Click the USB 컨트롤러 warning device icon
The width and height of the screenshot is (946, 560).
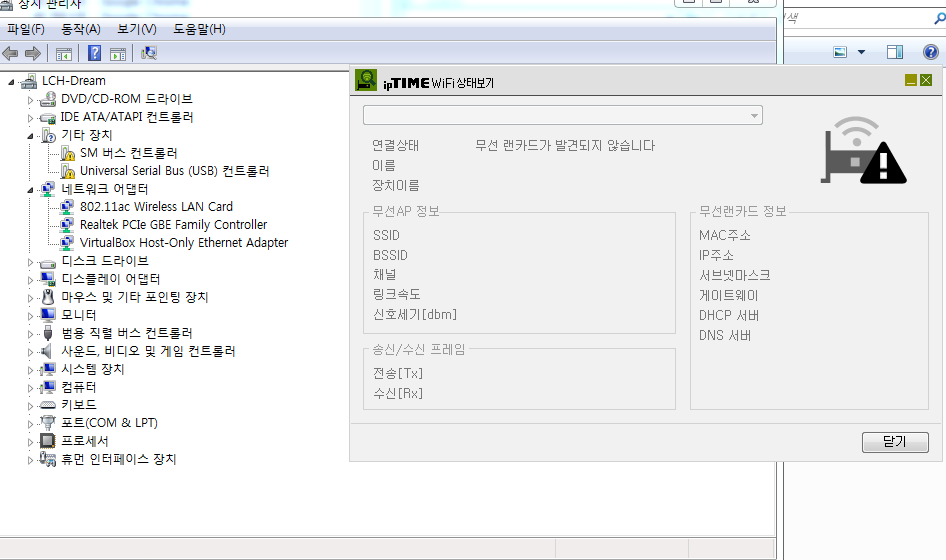pos(68,171)
